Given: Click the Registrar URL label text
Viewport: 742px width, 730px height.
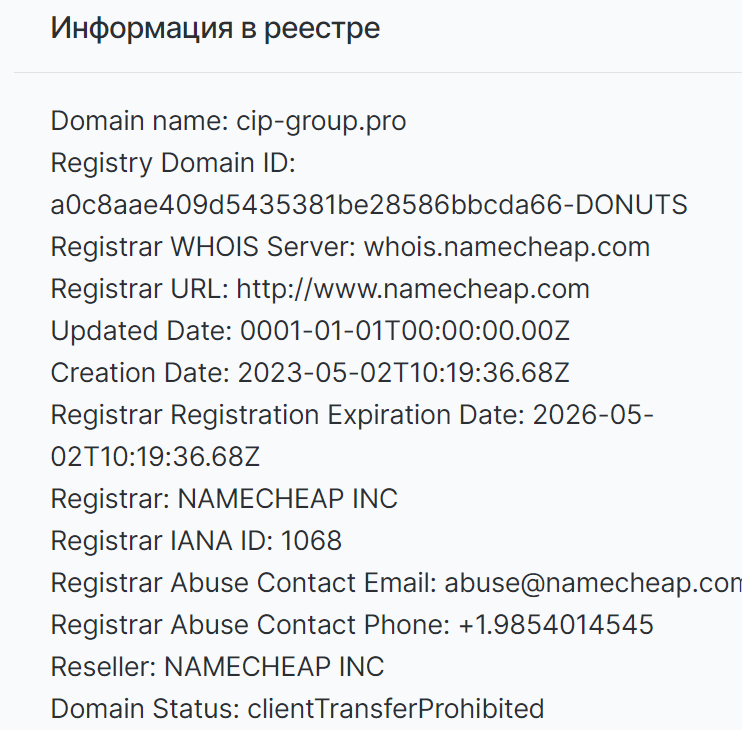Looking at the screenshot, I should click(140, 289).
